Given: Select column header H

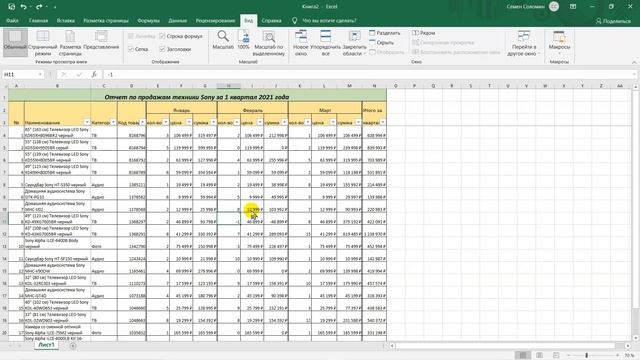Looking at the screenshot, I should [229, 86].
